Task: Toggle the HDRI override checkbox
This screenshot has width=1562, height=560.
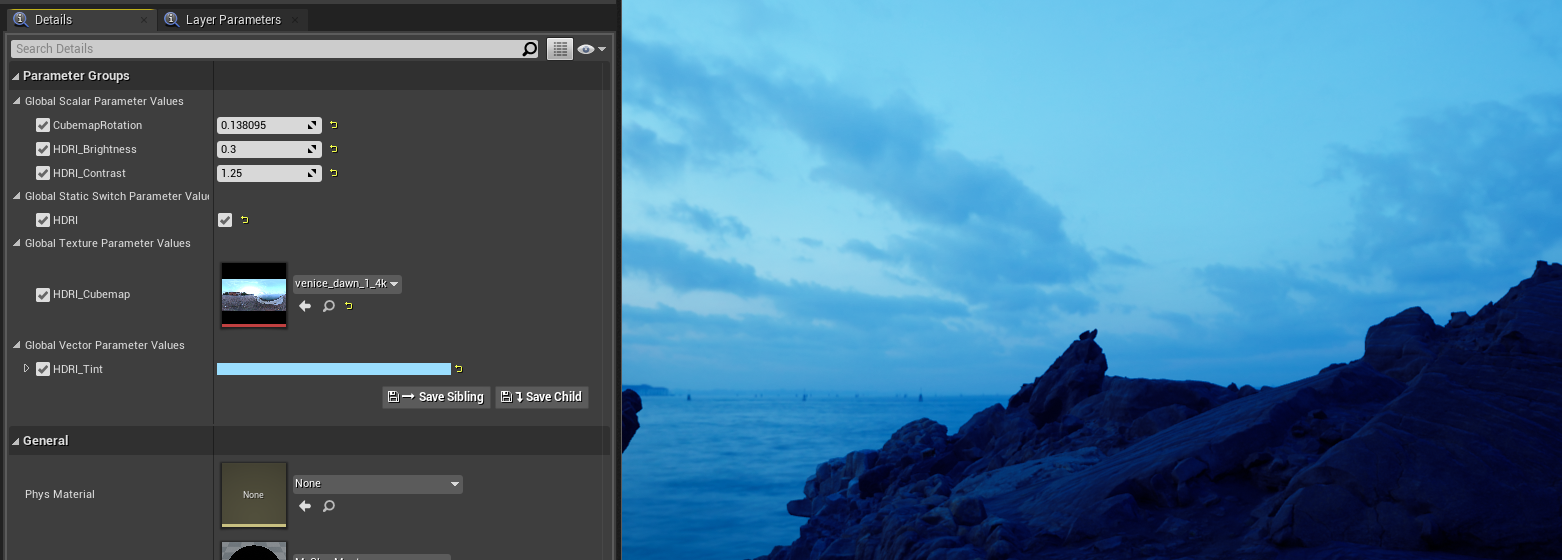Action: tap(43, 220)
